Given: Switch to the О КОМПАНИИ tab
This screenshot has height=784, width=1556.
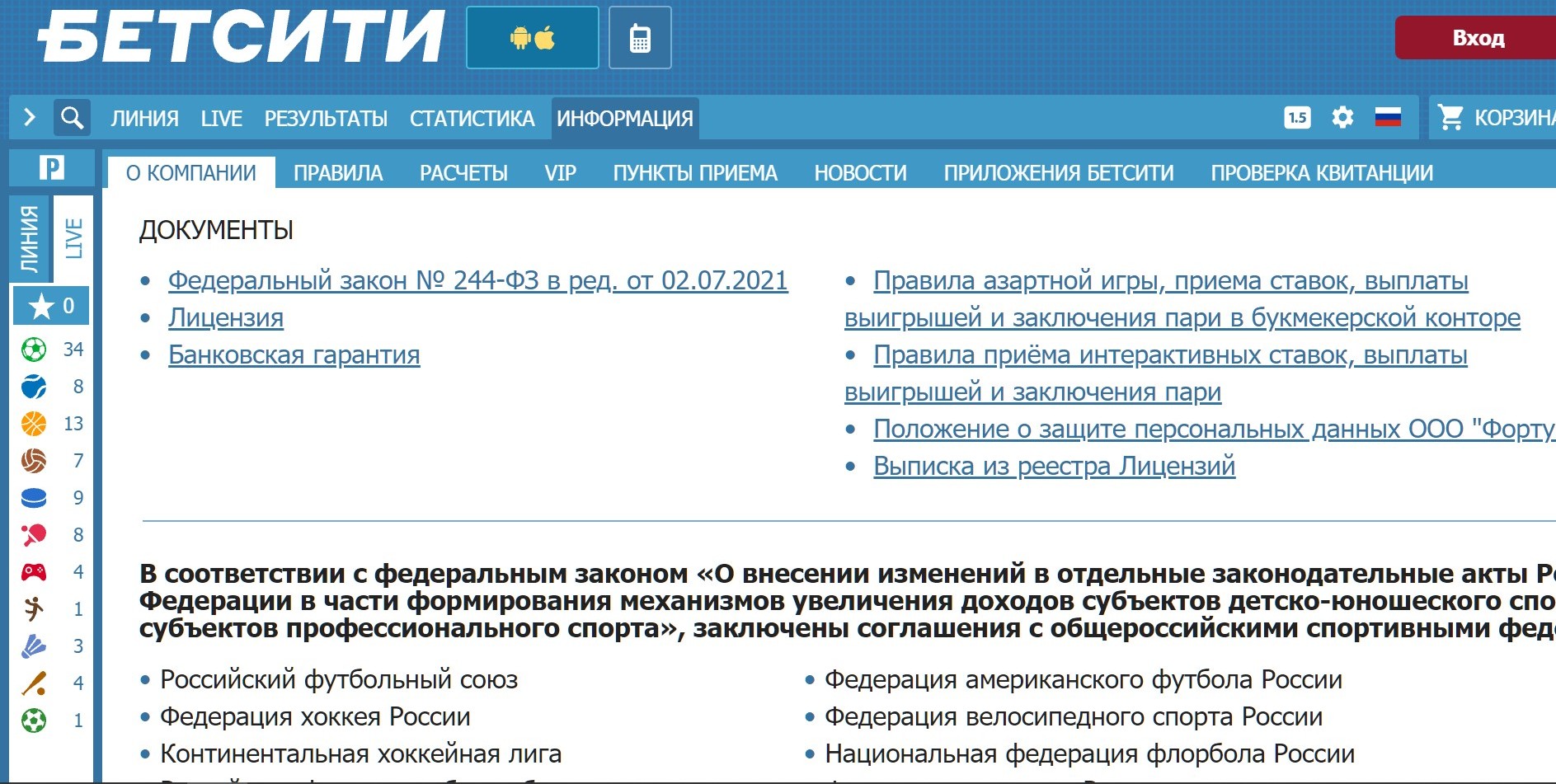Looking at the screenshot, I should tap(191, 173).
